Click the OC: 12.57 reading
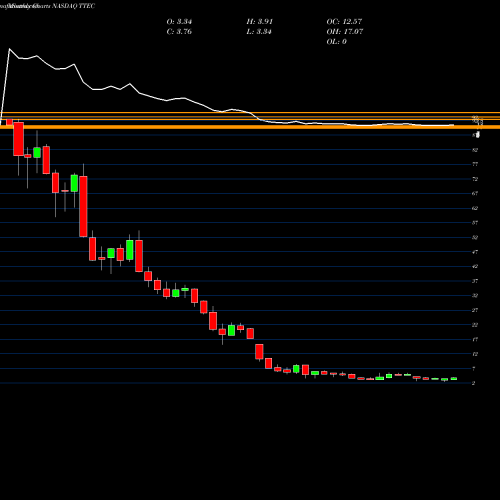Viewport: 500px width, 500px height. click(x=344, y=22)
